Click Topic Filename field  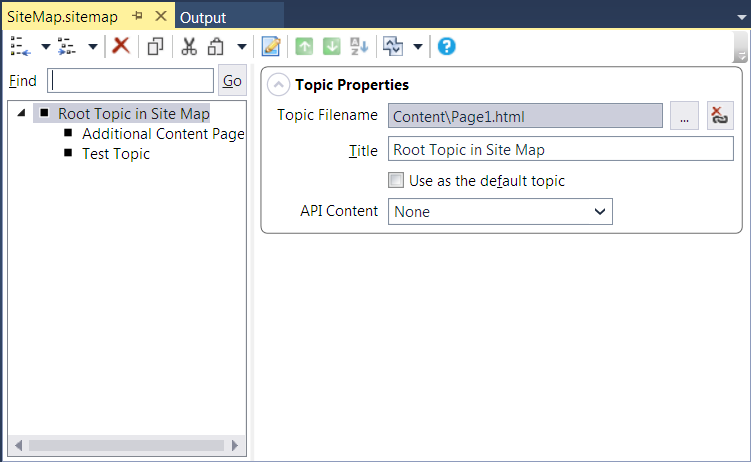coord(525,115)
